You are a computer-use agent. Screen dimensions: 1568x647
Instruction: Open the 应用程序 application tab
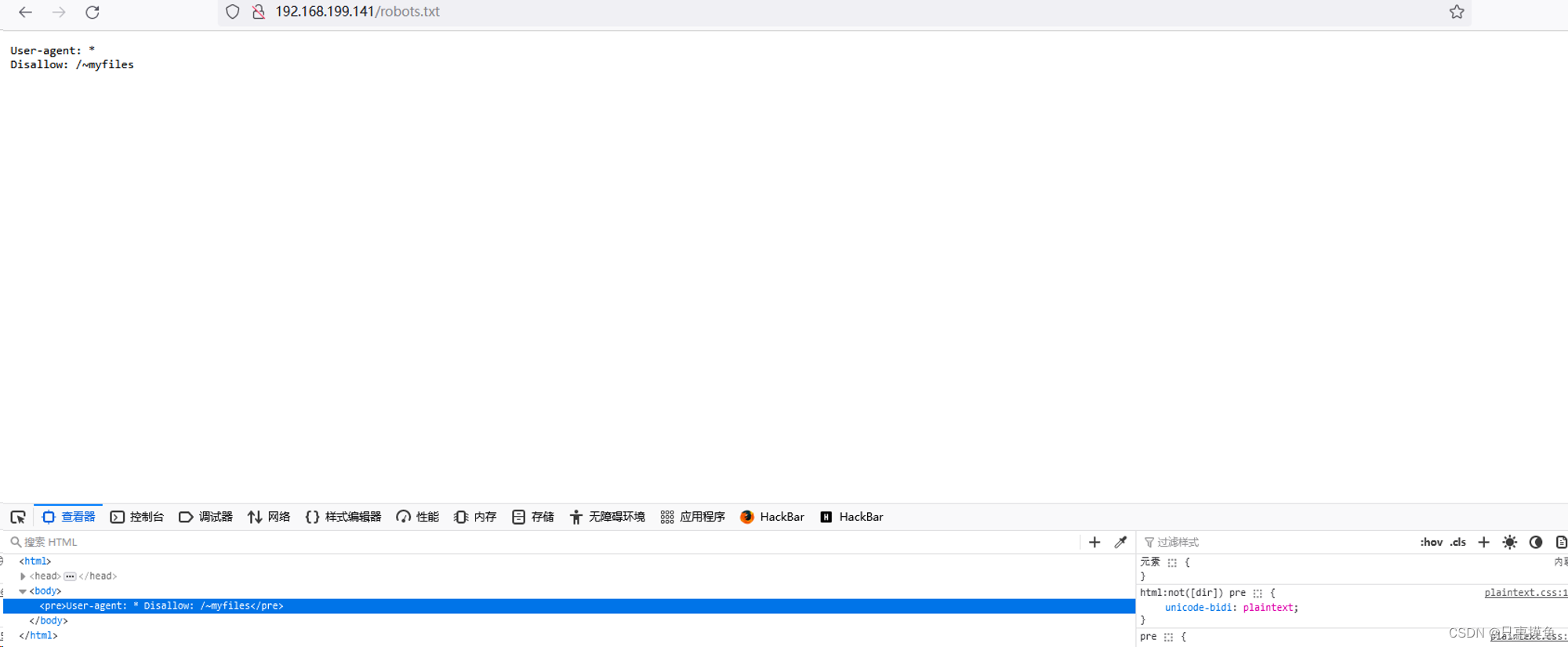pos(693,517)
